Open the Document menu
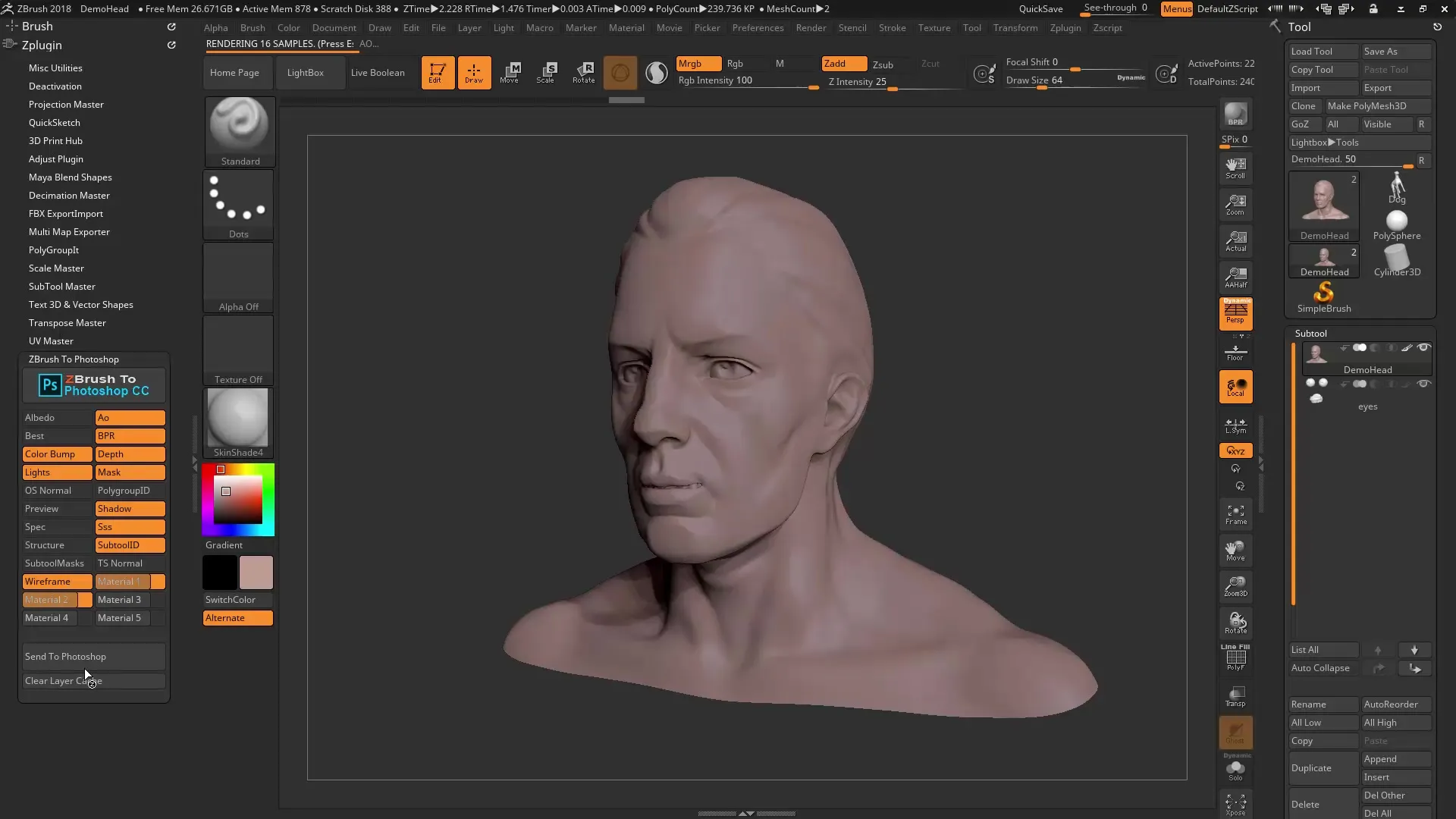The image size is (1456, 819). (x=334, y=28)
